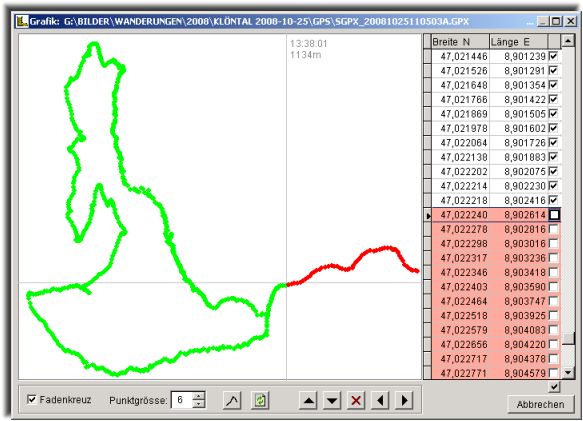The height and width of the screenshot is (421, 583).
Task: Select longitude cell 8,901883
Action: (x=519, y=157)
